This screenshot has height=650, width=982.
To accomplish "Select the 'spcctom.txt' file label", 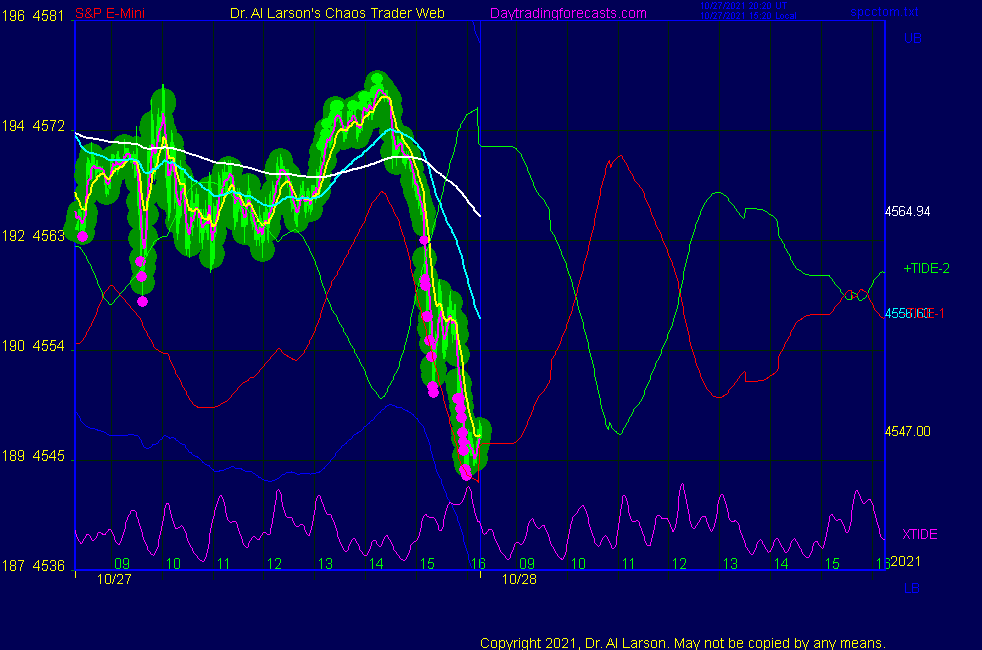I will [884, 12].
